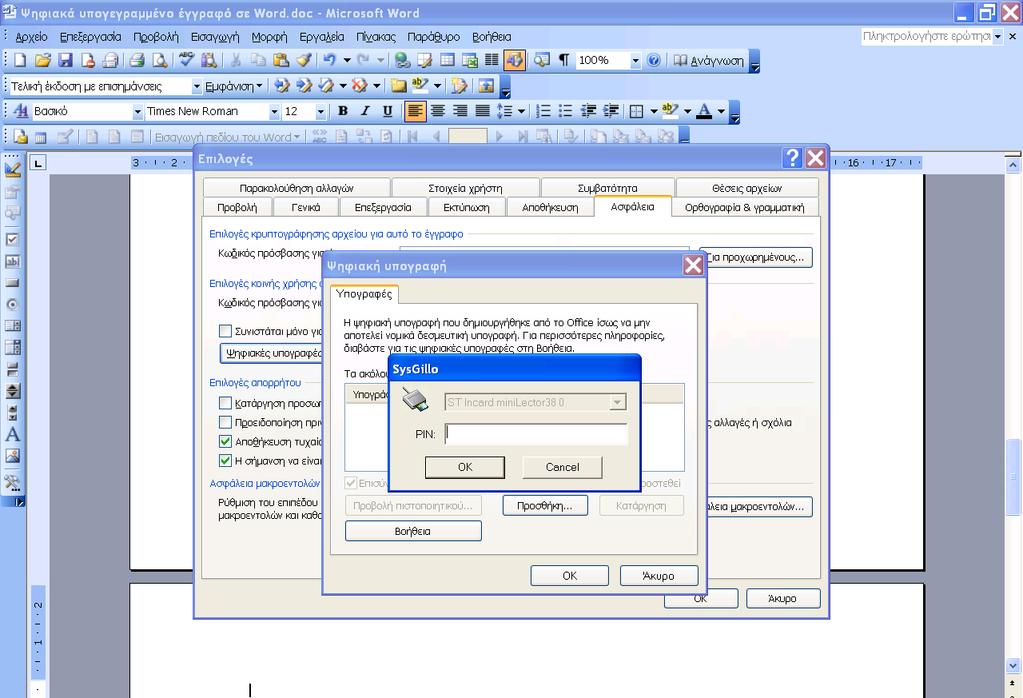Click the Font color A icon

704,112
